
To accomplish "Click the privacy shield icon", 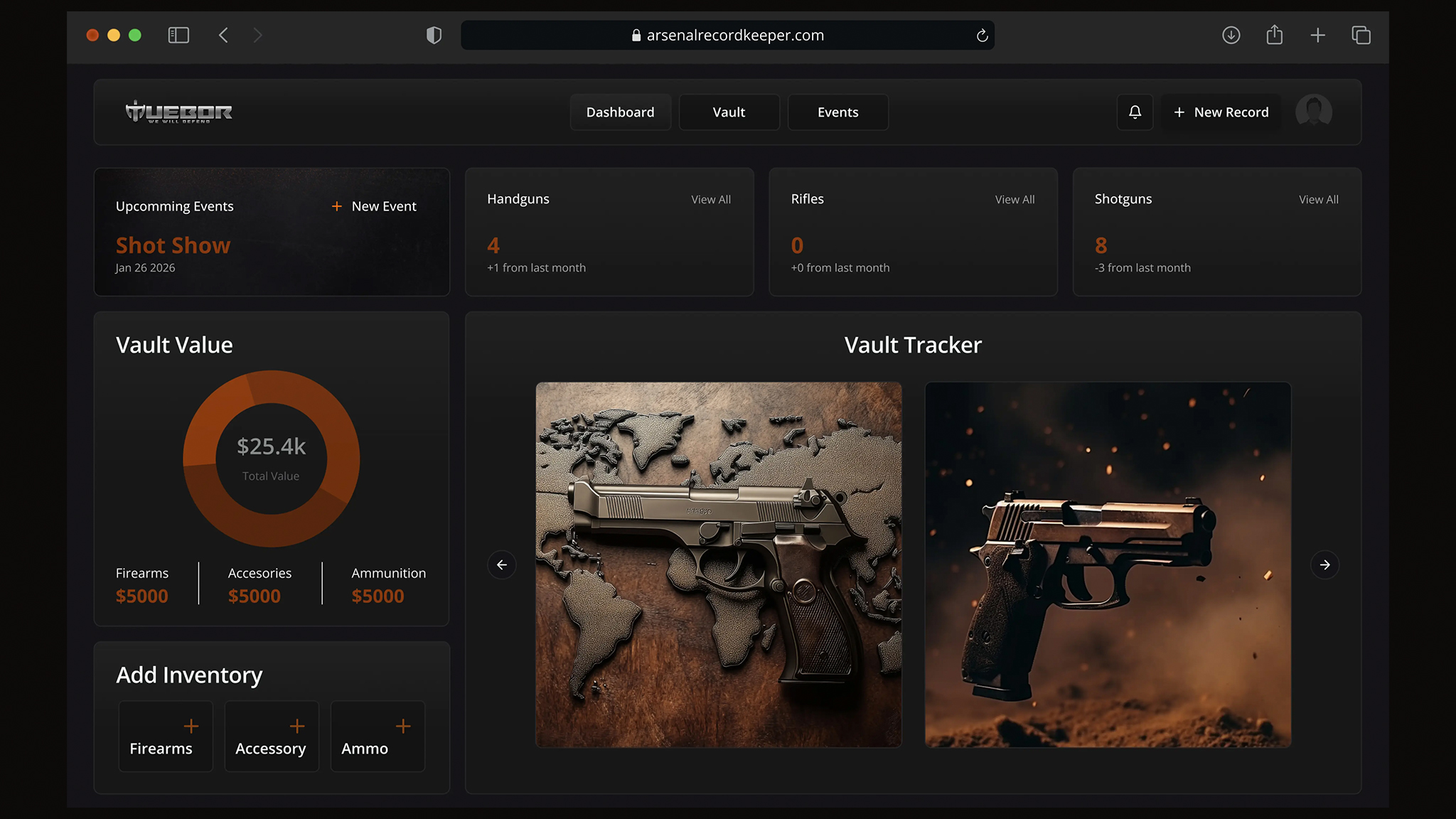I will coord(434,35).
